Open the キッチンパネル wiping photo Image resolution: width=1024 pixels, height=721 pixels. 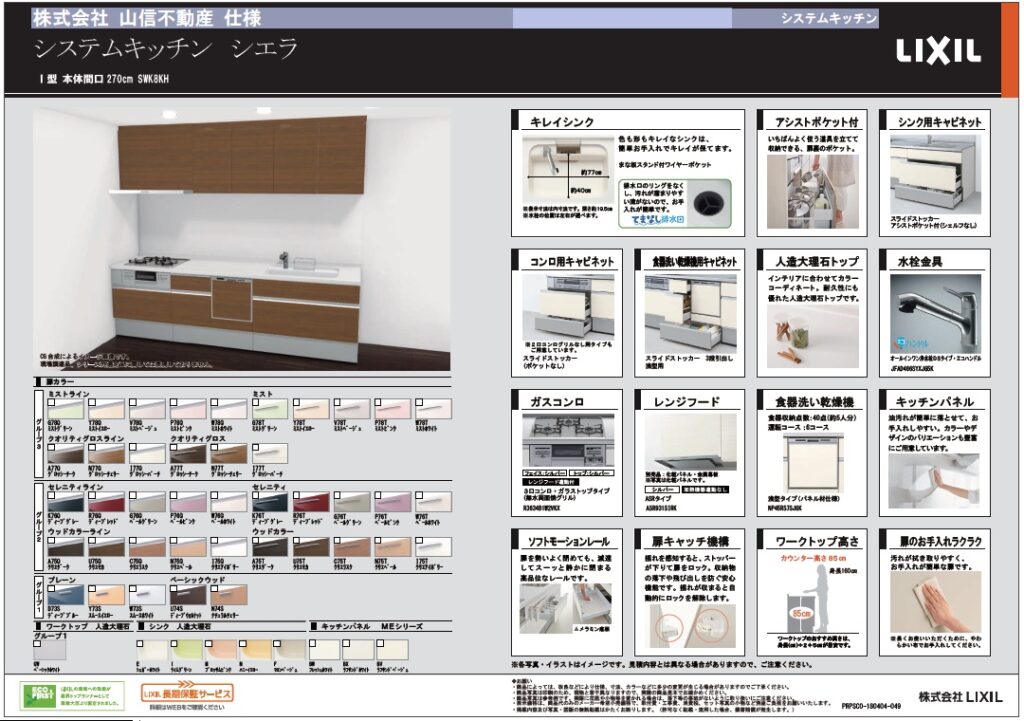[934, 482]
